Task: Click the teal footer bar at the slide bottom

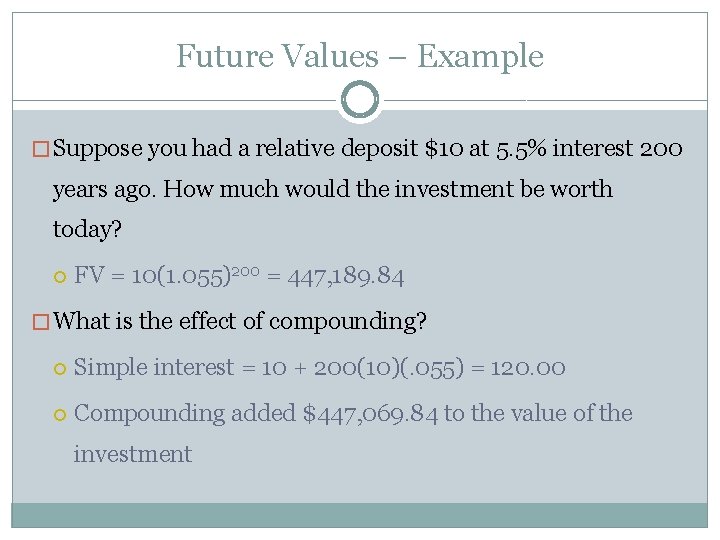Action: (x=360, y=514)
